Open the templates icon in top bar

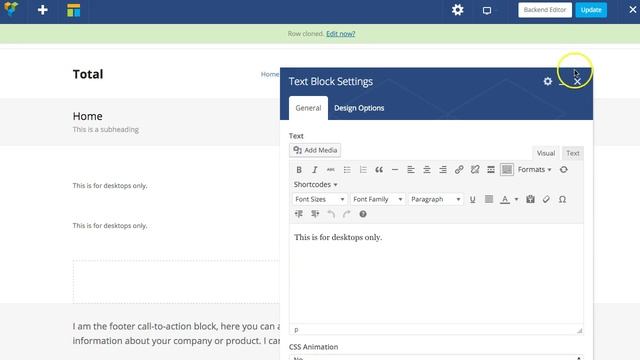pyautogui.click(x=73, y=10)
